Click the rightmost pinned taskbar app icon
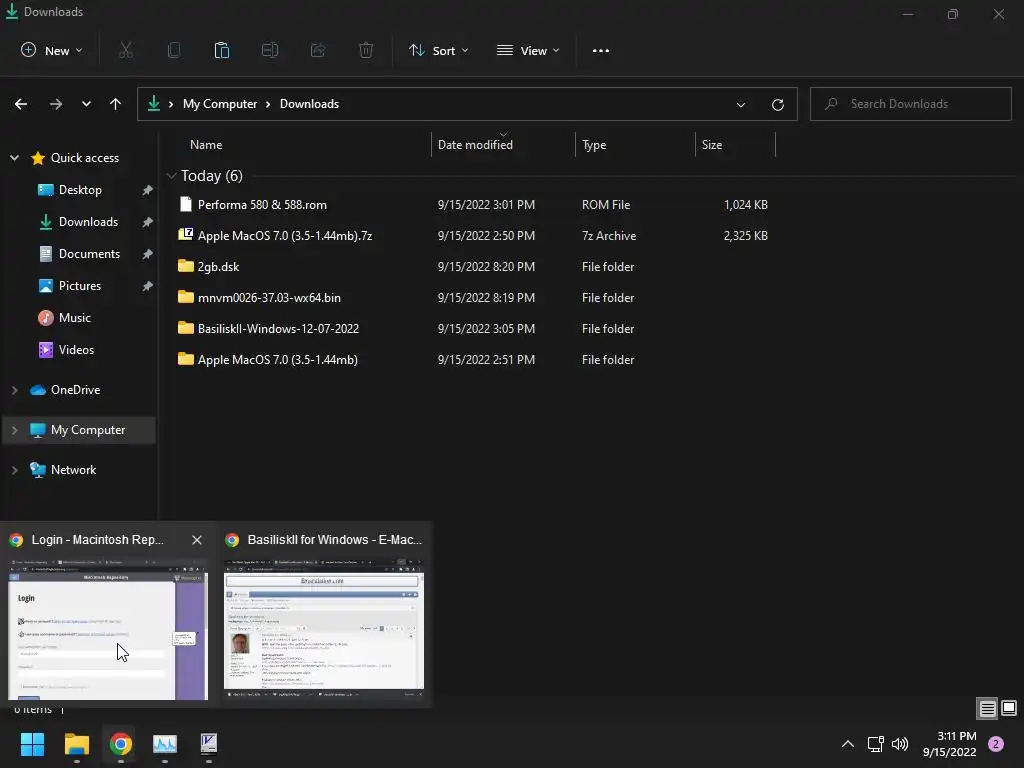 point(209,744)
